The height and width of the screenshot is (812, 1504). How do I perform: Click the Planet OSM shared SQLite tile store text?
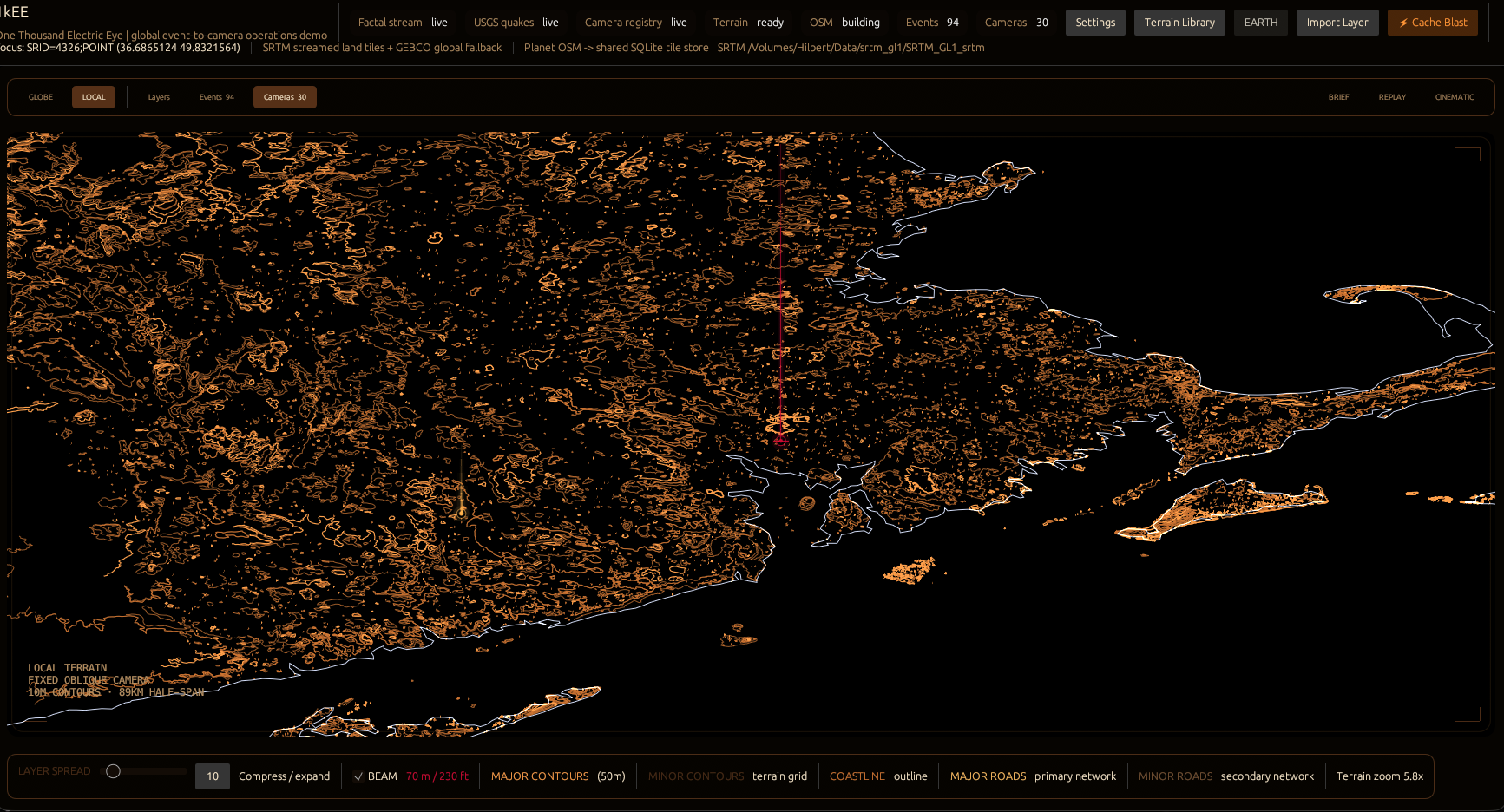pyautogui.click(x=616, y=48)
